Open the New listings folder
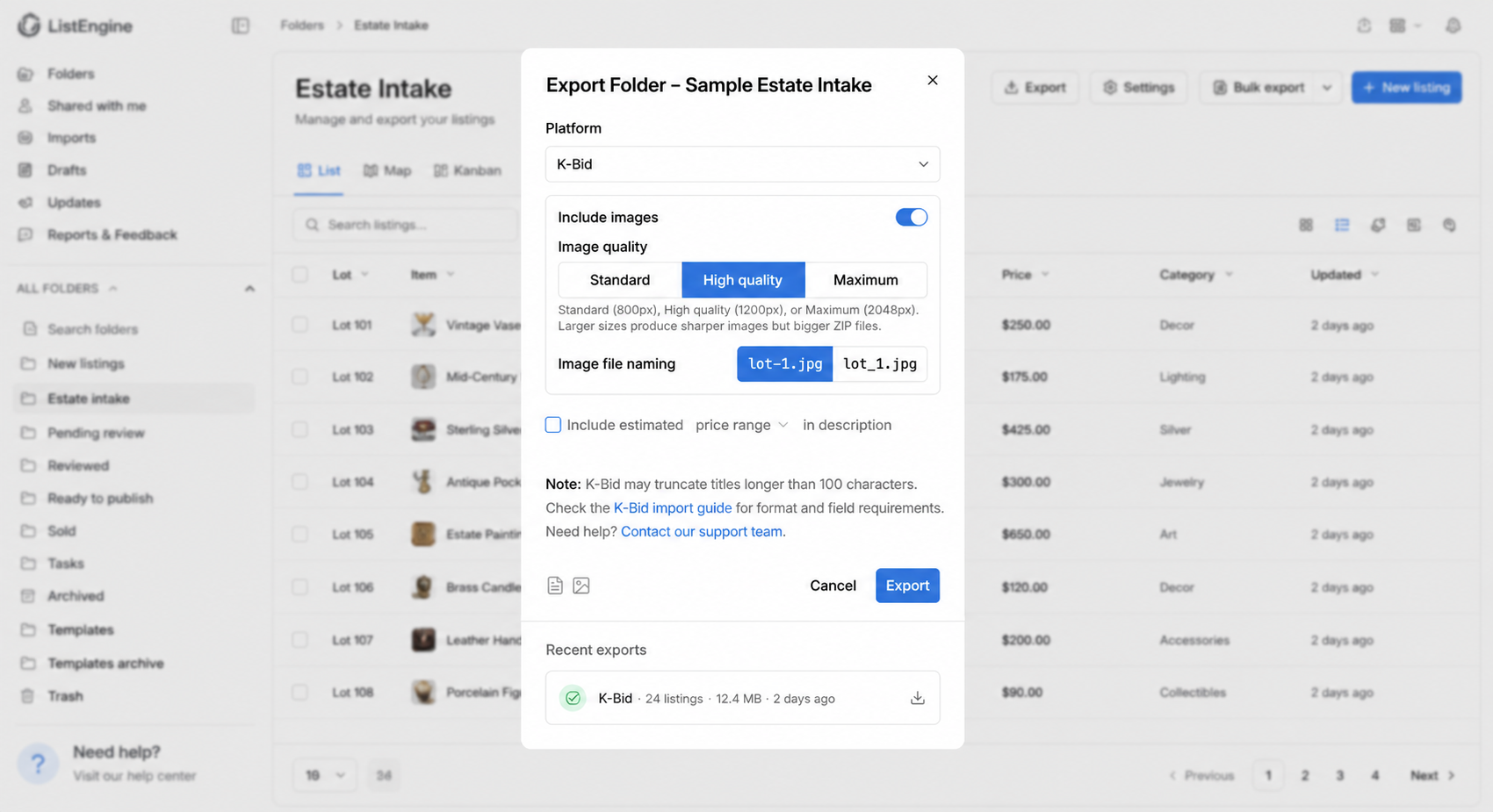 coord(86,363)
